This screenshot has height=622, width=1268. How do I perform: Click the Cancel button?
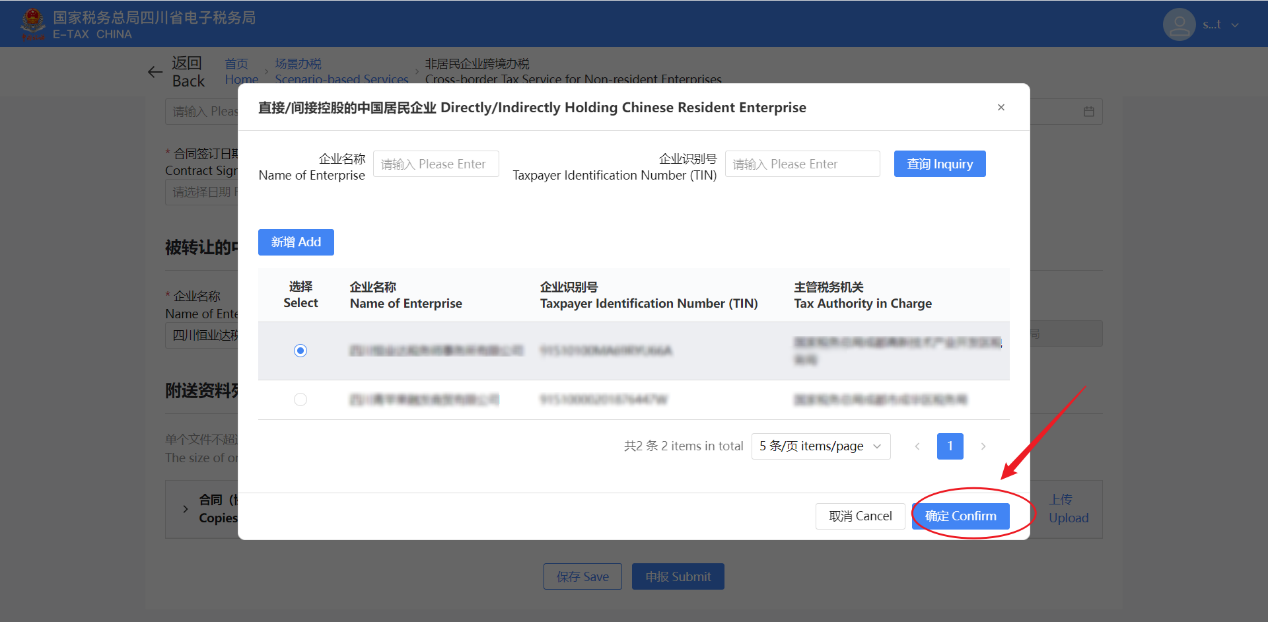click(859, 516)
